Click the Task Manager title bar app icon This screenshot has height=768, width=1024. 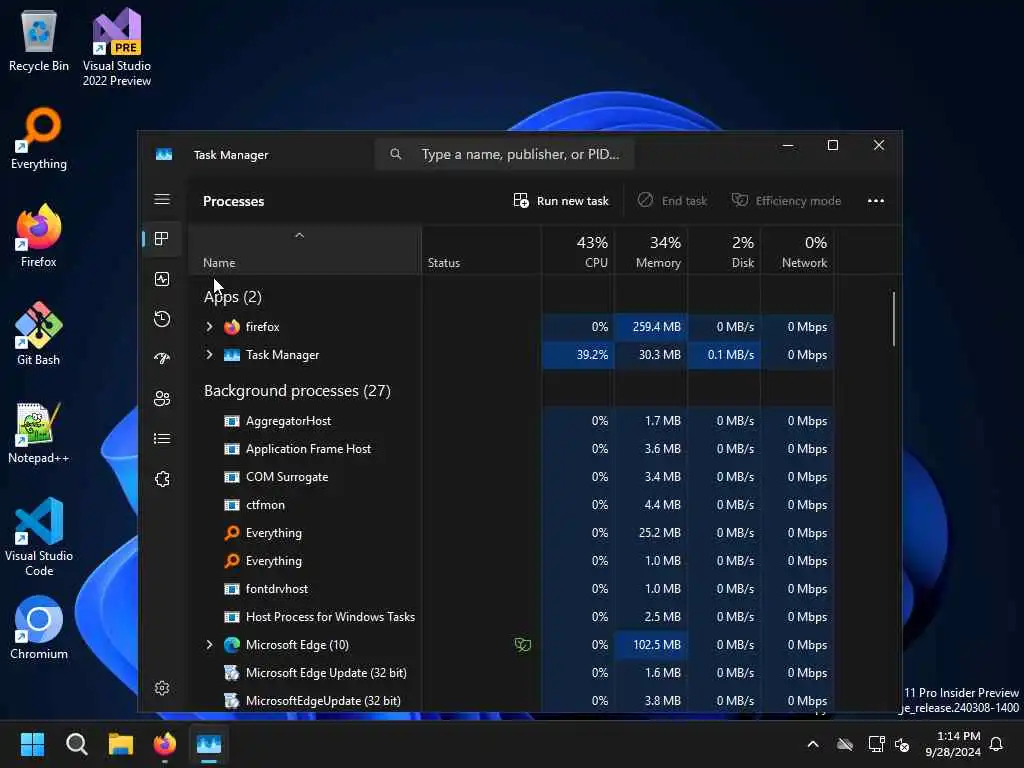[164, 154]
